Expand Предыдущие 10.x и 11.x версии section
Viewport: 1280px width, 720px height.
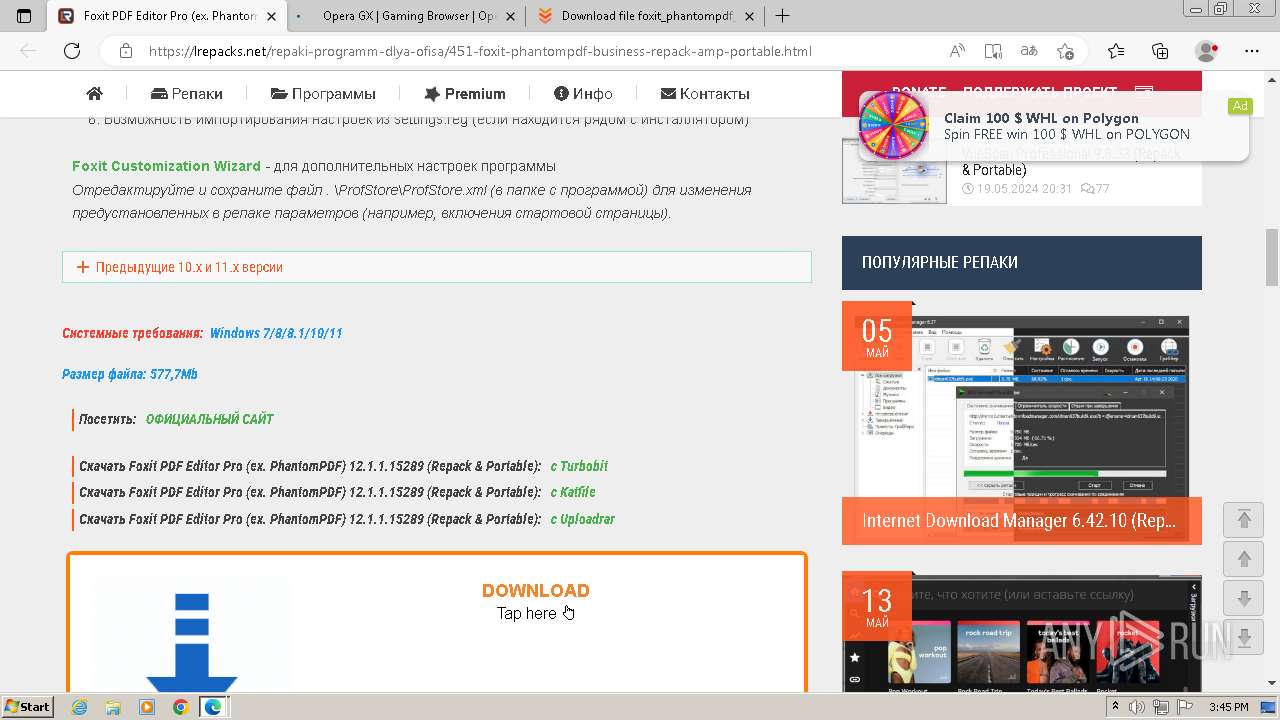(437, 267)
